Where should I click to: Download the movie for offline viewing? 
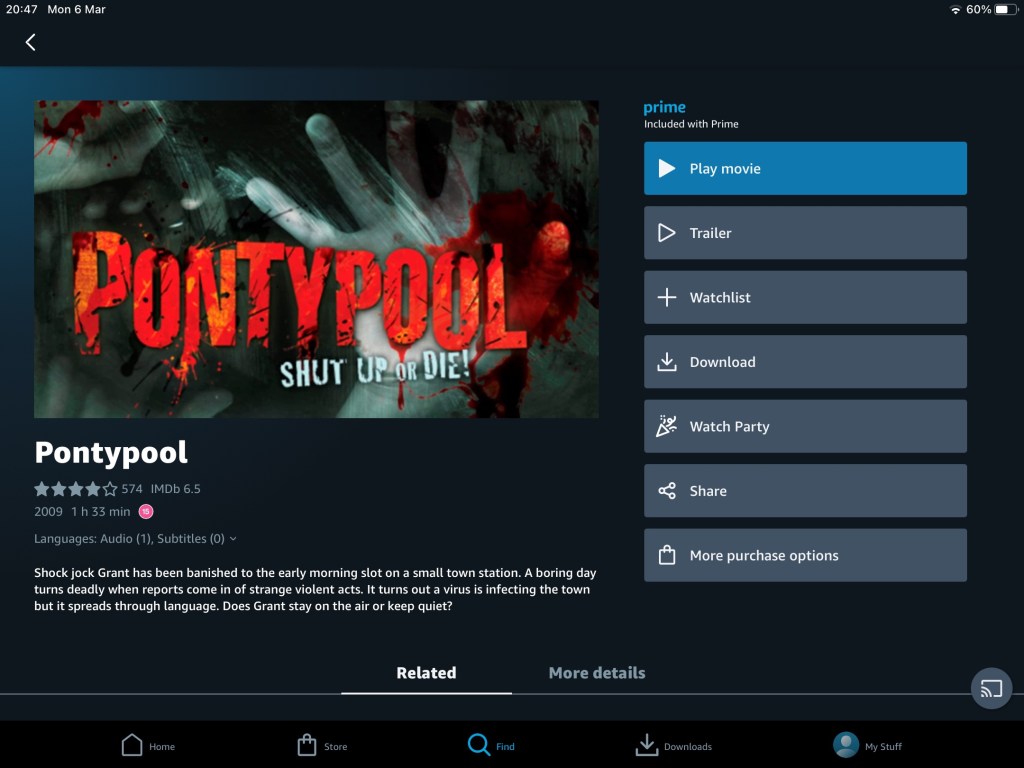tap(805, 362)
